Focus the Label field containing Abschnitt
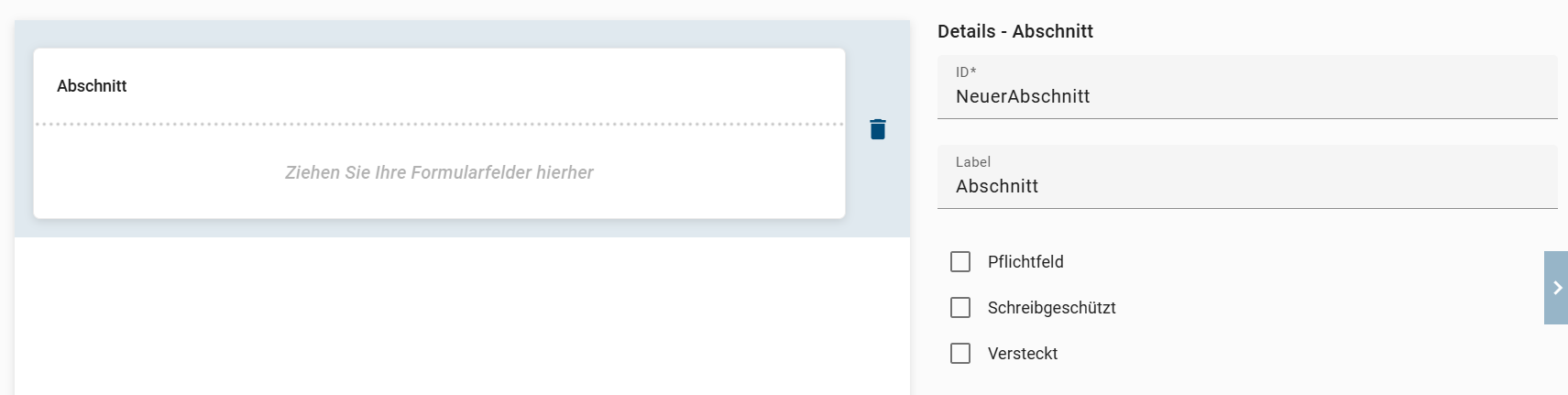1568x395 pixels. click(x=1246, y=186)
